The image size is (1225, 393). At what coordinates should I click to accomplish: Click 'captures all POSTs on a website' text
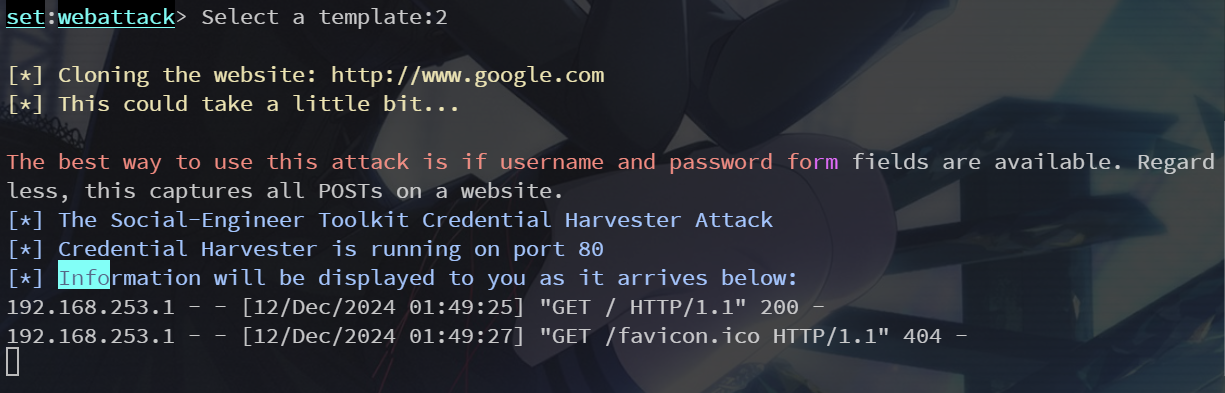pyautogui.click(x=357, y=191)
